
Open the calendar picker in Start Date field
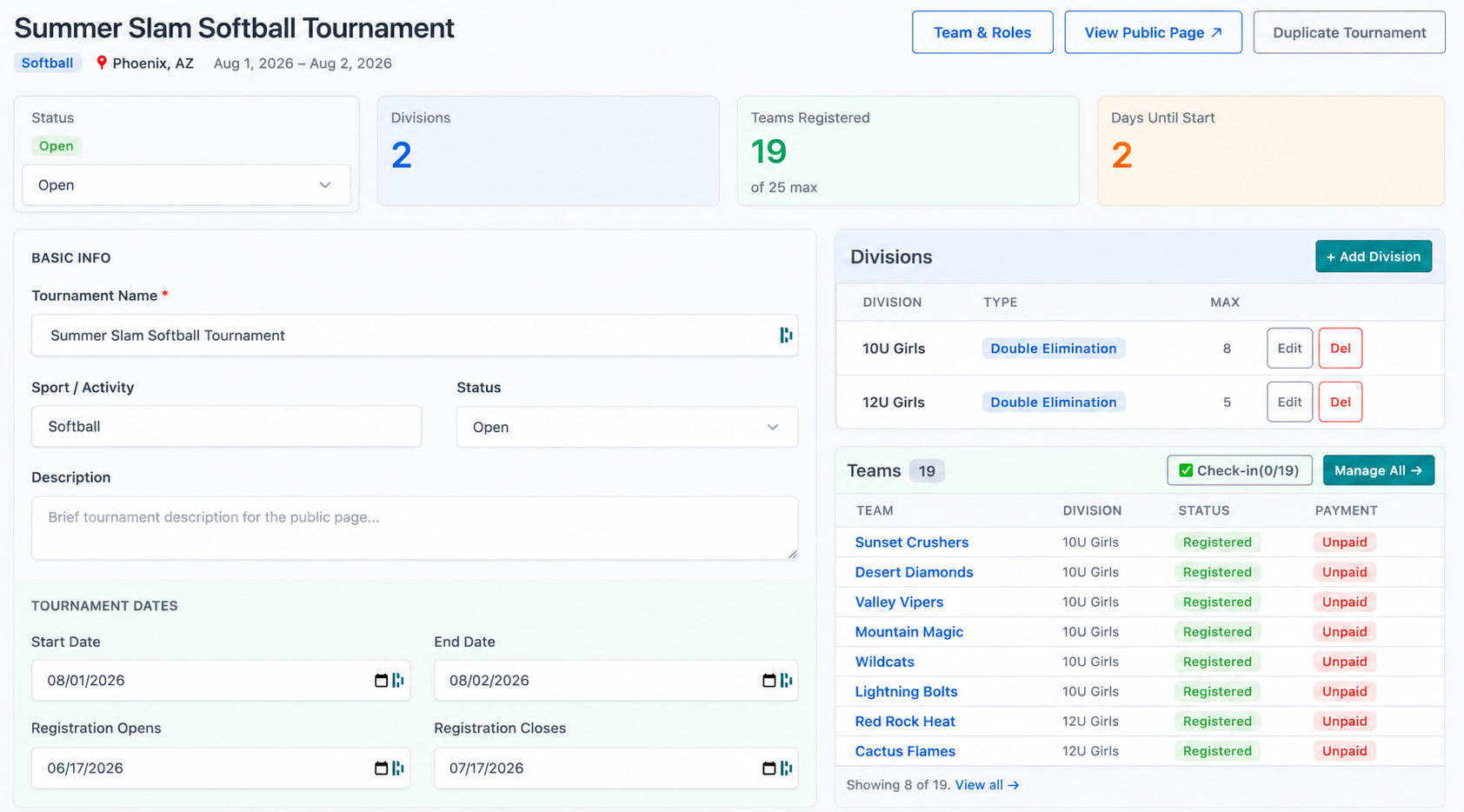click(x=381, y=680)
